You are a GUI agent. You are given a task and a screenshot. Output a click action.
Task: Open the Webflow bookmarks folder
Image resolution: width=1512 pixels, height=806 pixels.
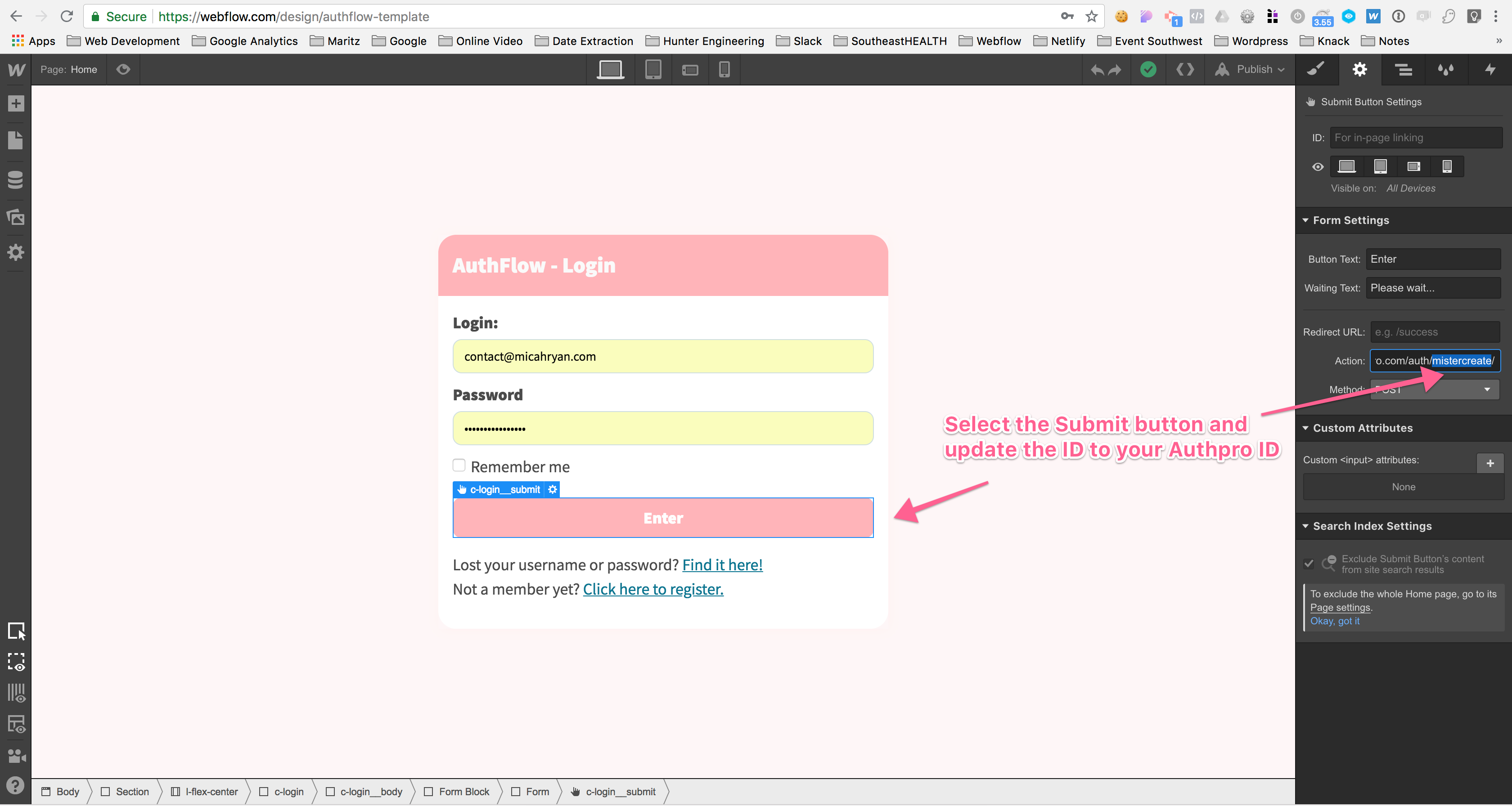point(990,41)
